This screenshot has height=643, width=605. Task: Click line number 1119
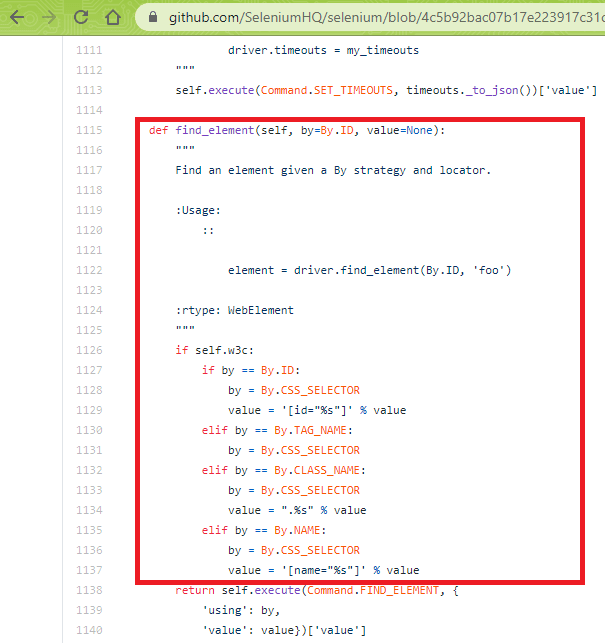[x=89, y=210]
